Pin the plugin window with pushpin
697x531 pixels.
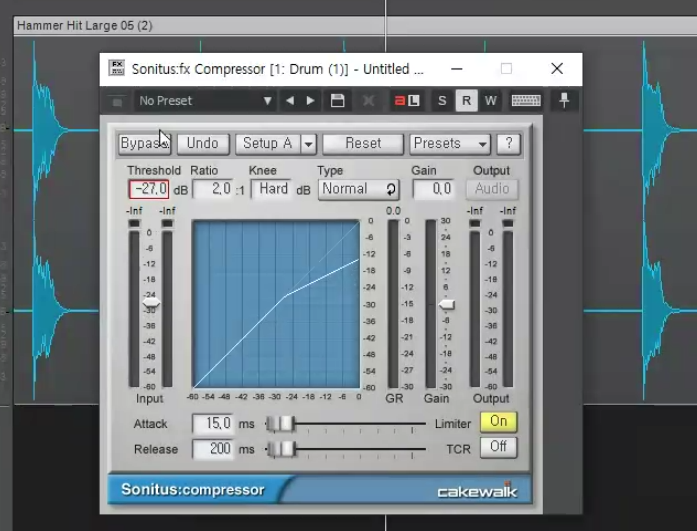point(564,100)
